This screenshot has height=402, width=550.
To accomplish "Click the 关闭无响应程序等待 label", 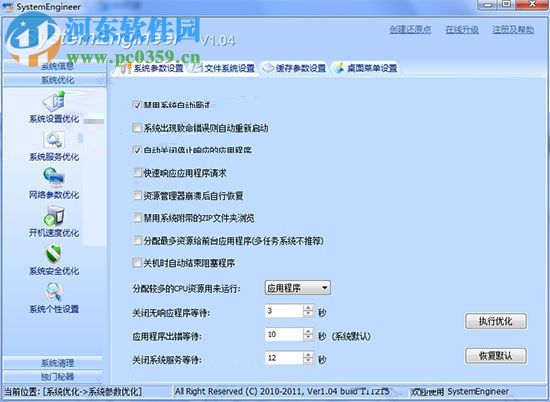I will [171, 313].
